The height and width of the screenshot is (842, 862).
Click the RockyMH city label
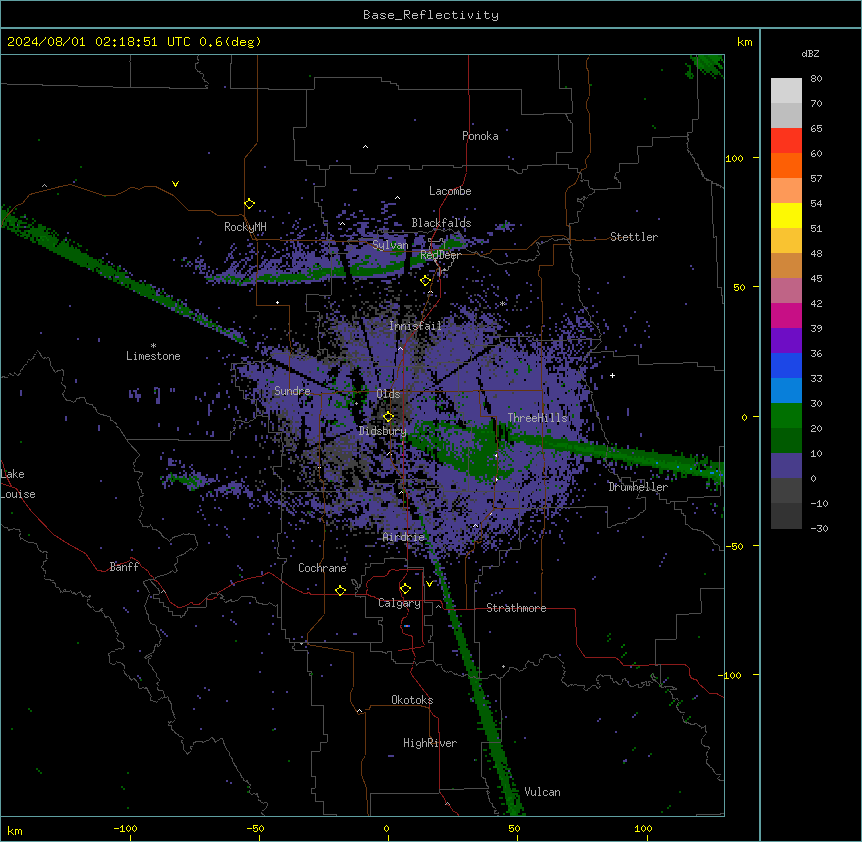245,227
